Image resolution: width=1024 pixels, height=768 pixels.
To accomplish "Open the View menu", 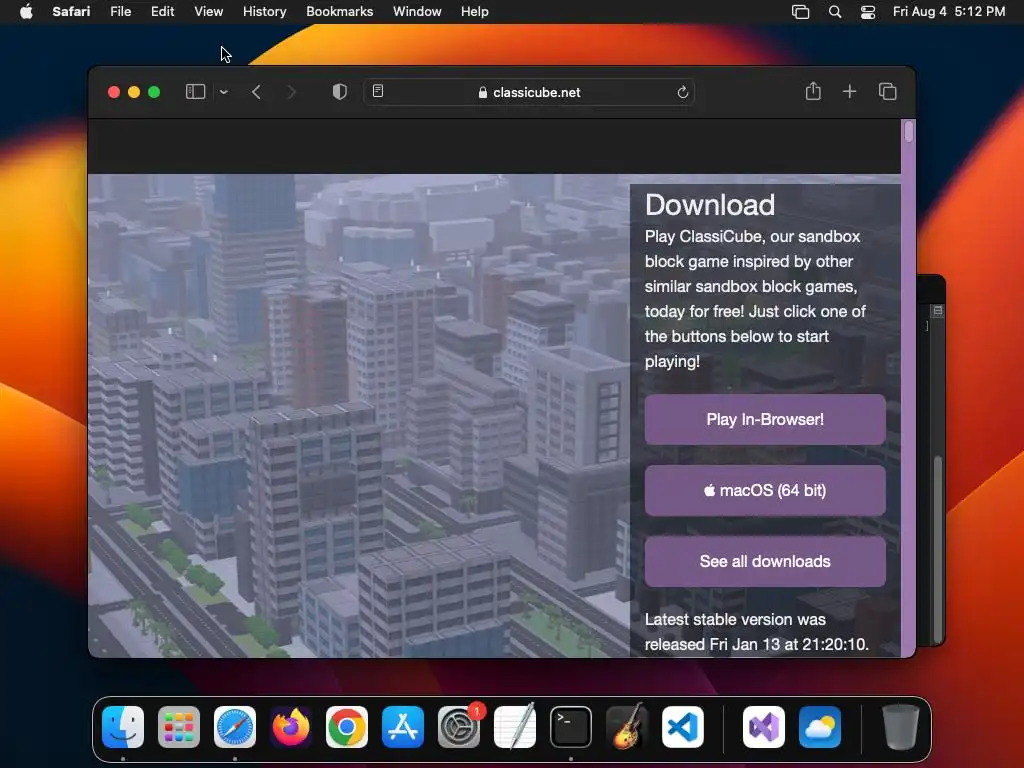I will click(208, 12).
